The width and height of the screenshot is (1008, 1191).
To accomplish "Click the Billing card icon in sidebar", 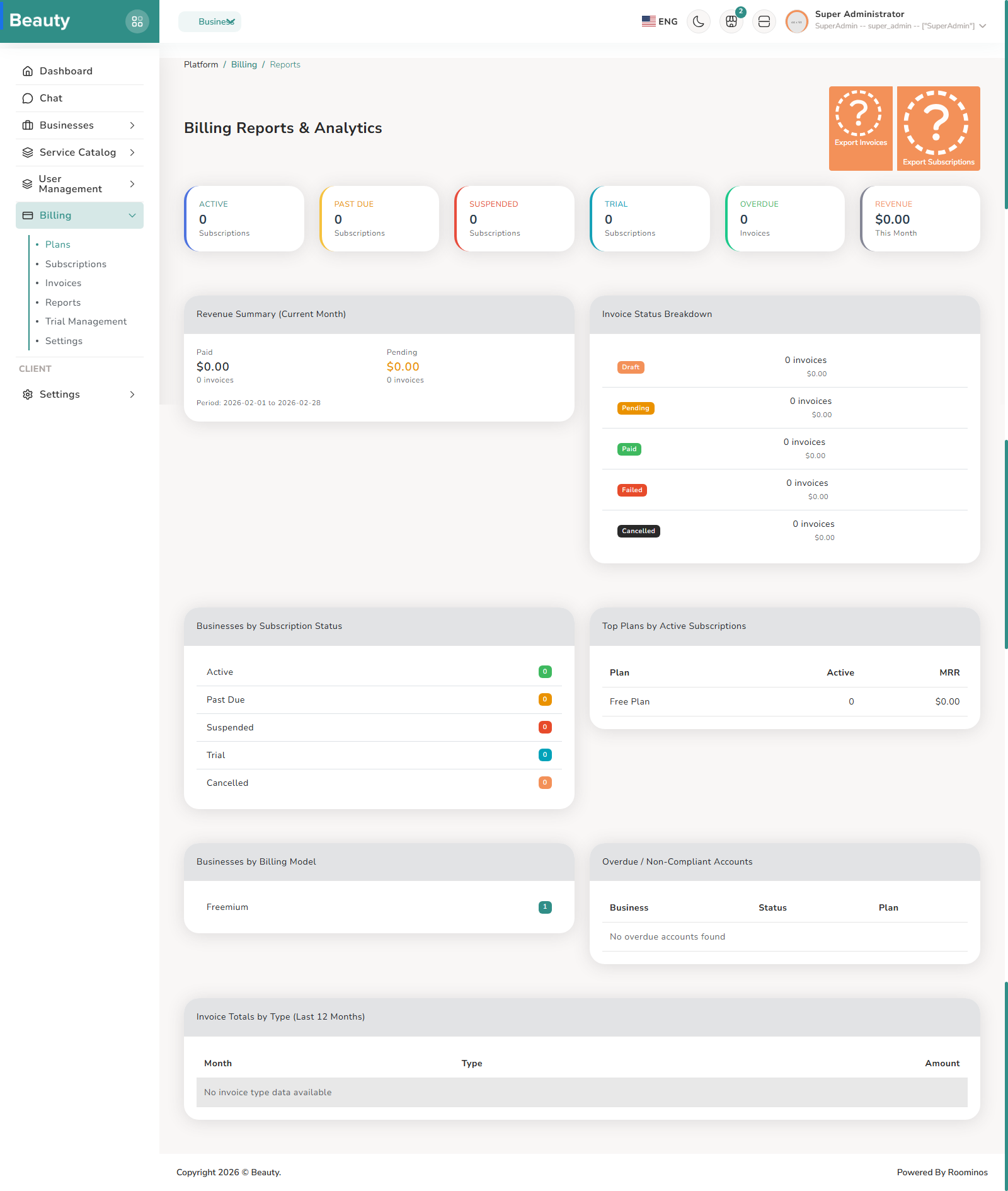I will pyautogui.click(x=27, y=215).
